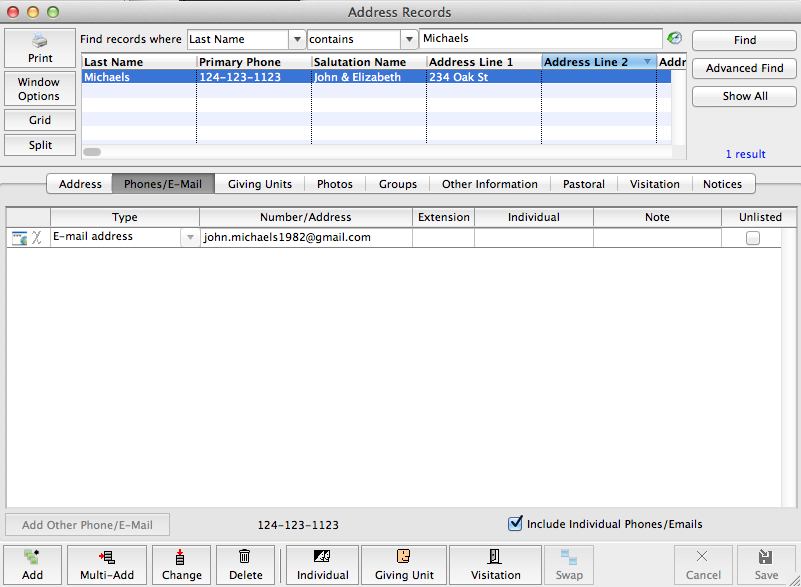Uncheck Include Individual Phones/Emails
This screenshot has height=587, width=801.
[516, 523]
